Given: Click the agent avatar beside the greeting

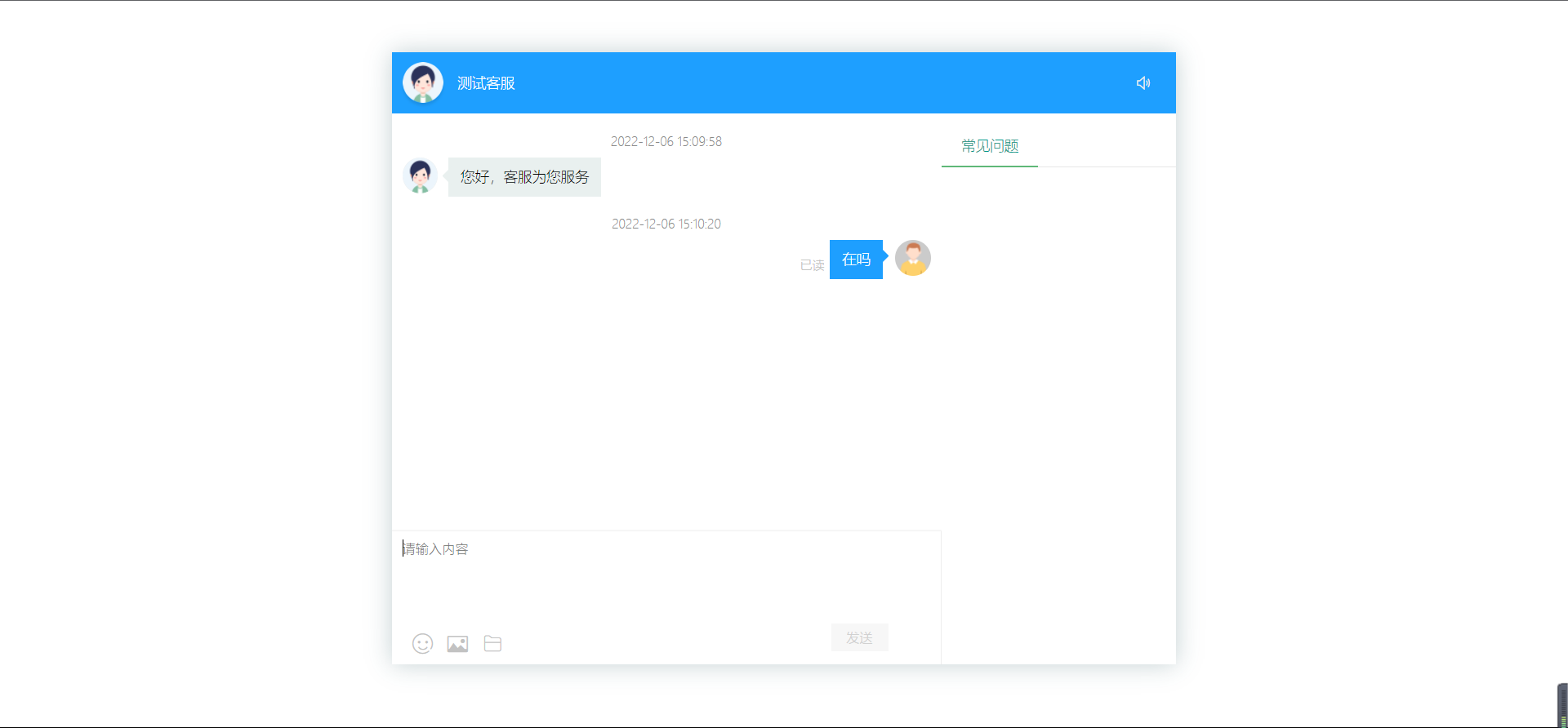Looking at the screenshot, I should click(420, 176).
